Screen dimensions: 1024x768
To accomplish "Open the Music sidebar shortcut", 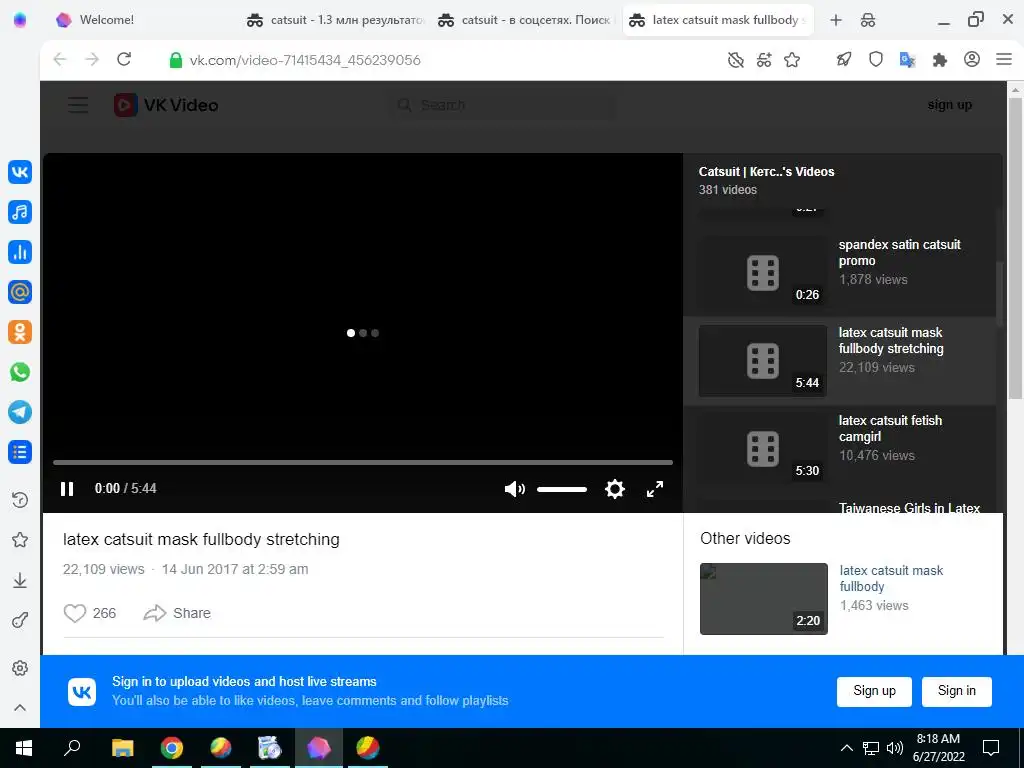I will 20,212.
